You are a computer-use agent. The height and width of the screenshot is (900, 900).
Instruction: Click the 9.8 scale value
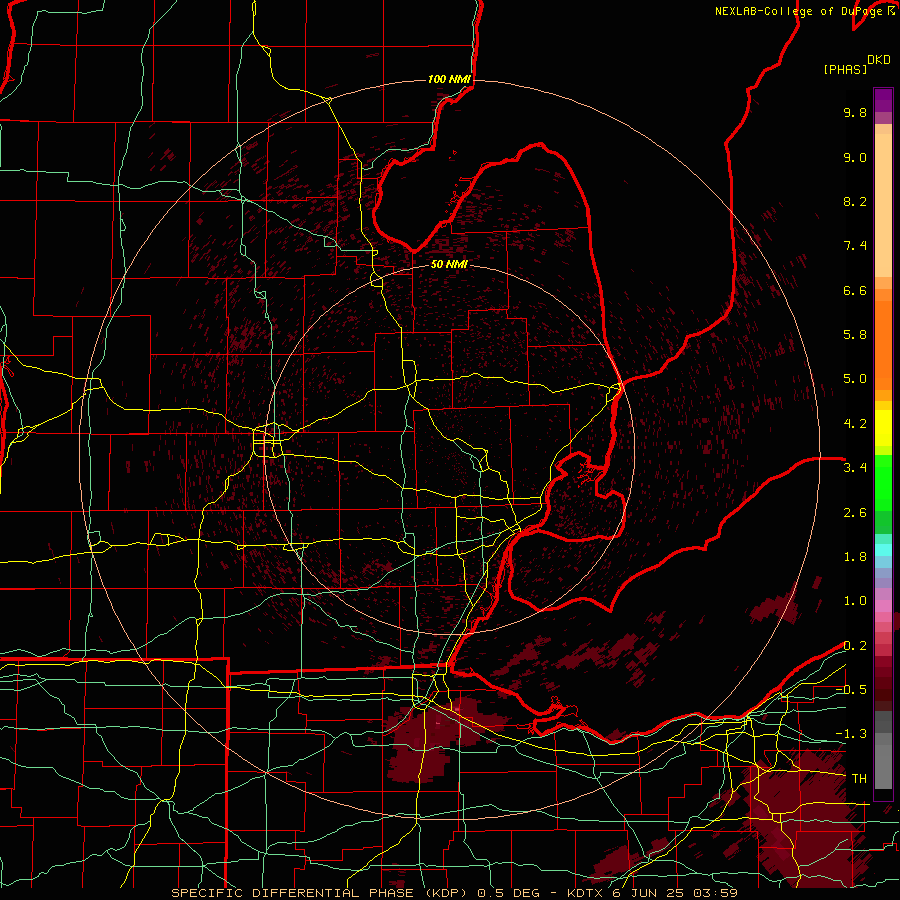tap(855, 112)
